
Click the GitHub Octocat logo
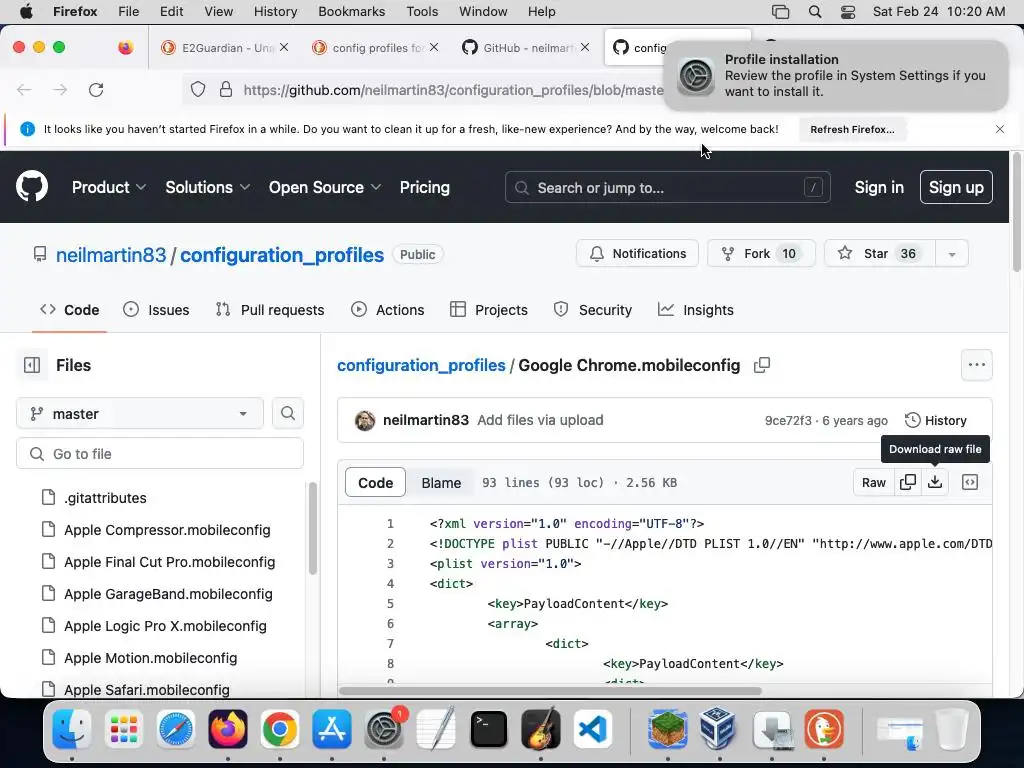tap(32, 187)
